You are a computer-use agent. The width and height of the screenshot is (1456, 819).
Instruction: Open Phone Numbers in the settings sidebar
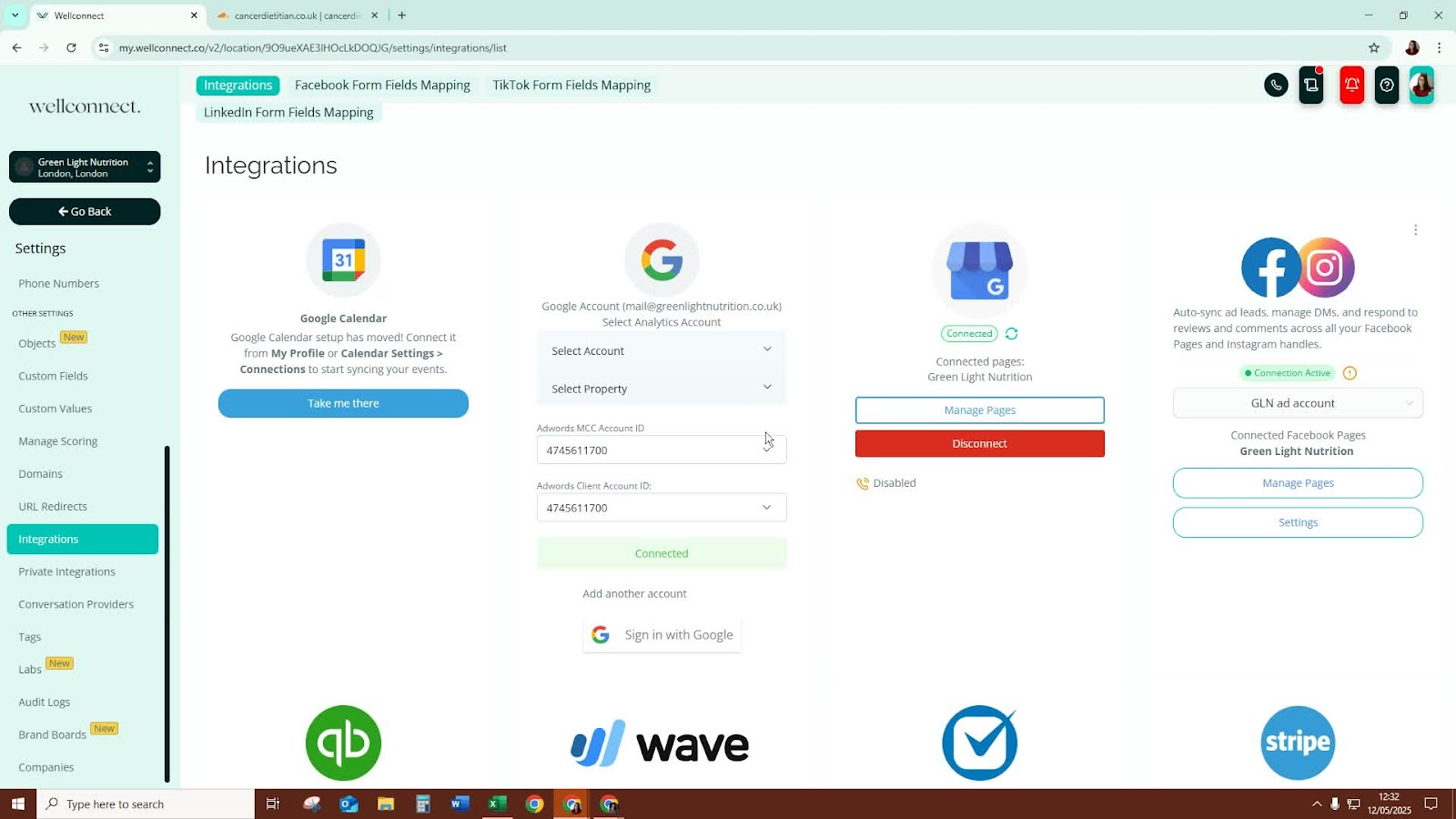[59, 284]
